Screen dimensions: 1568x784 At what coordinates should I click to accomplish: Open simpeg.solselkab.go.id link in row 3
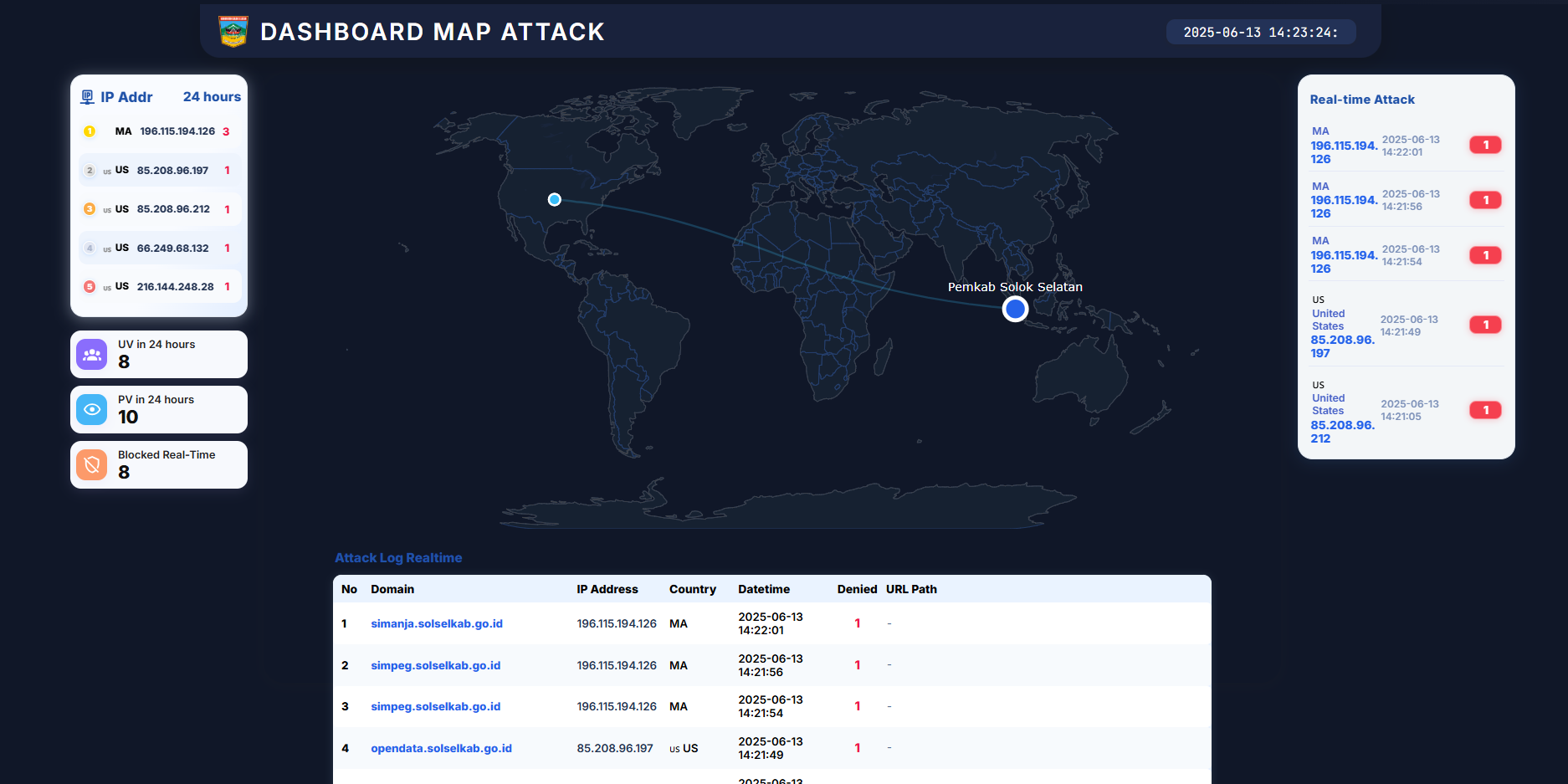[436, 706]
